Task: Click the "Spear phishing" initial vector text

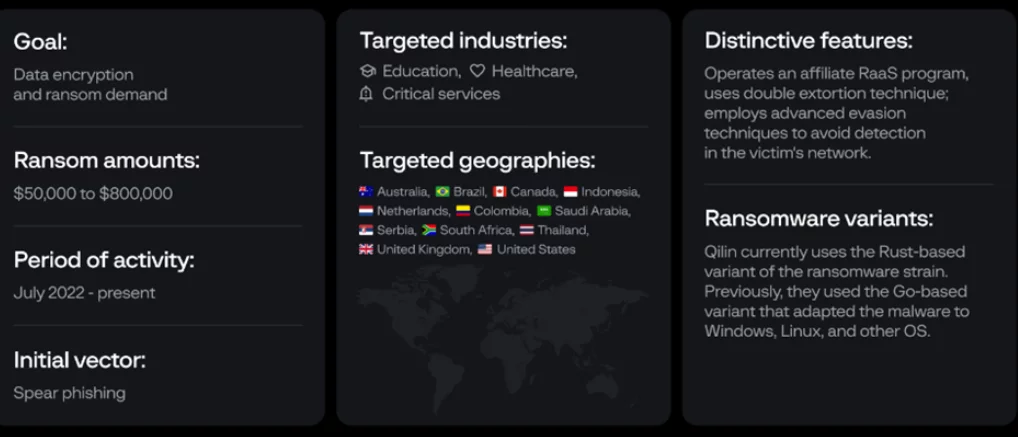Action: 70,393
